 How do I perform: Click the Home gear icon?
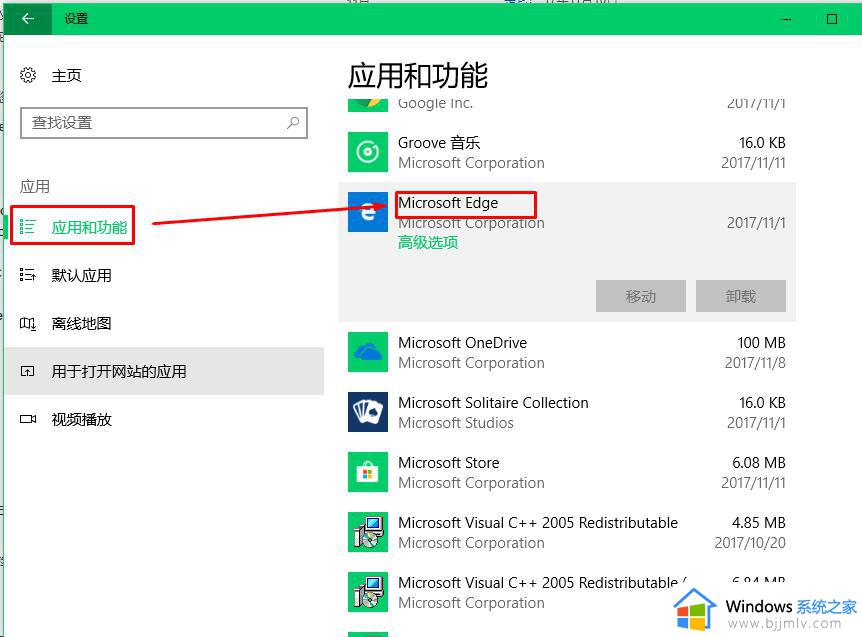[28, 75]
